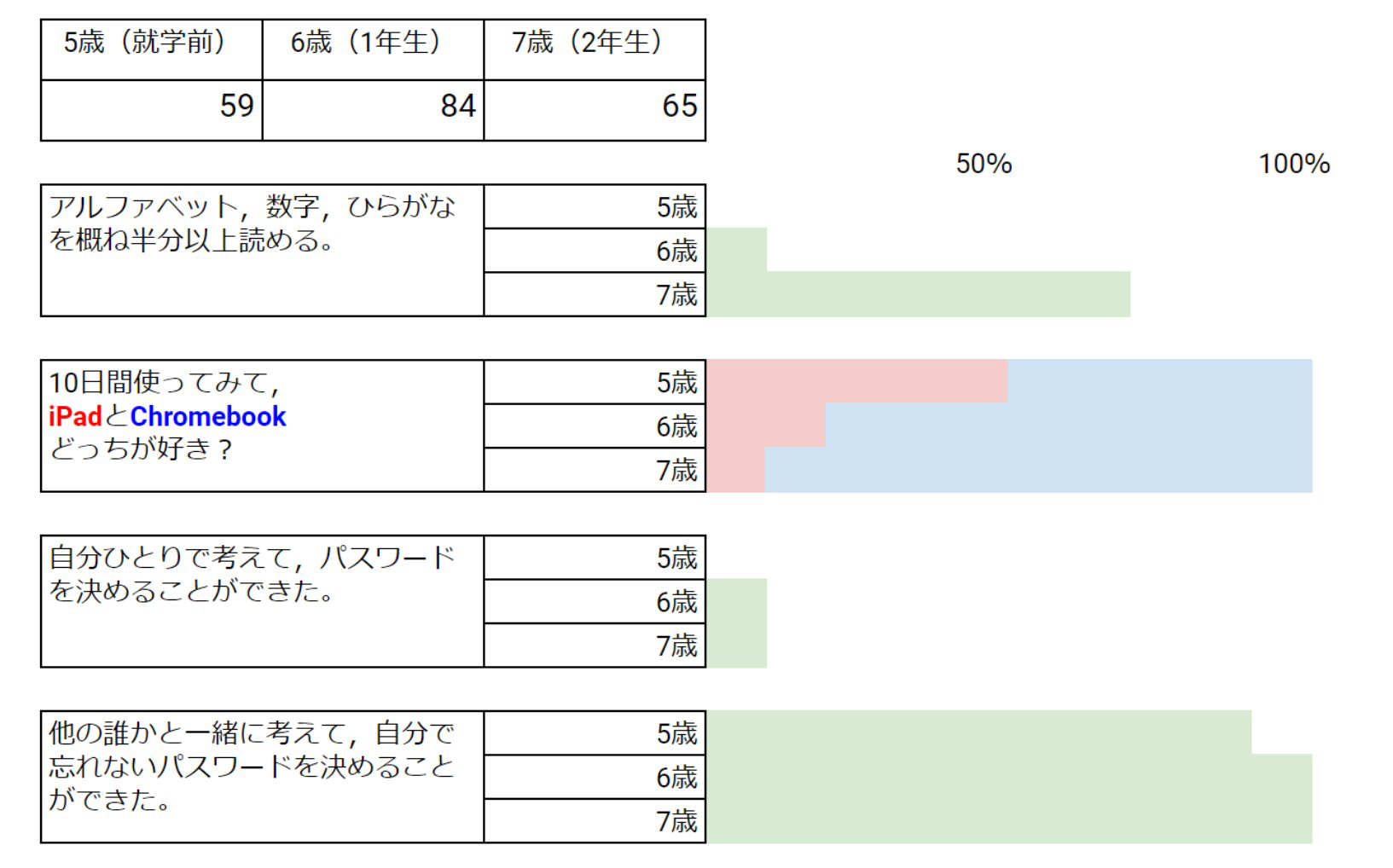This screenshot has height=868, width=1393.
Task: Click the blue Chromebook bar for 7歳
Action: 1038,470
